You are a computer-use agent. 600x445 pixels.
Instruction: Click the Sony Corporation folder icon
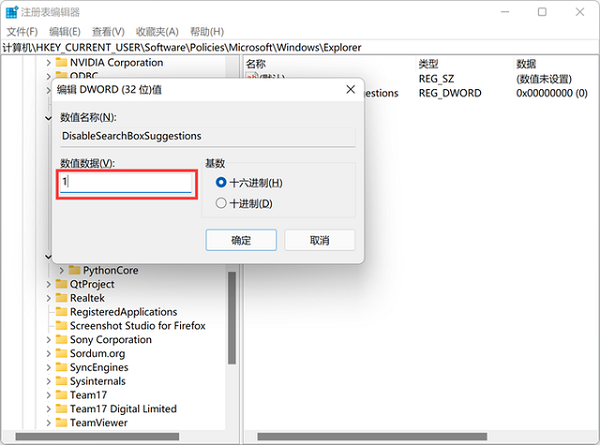[x=60, y=340]
